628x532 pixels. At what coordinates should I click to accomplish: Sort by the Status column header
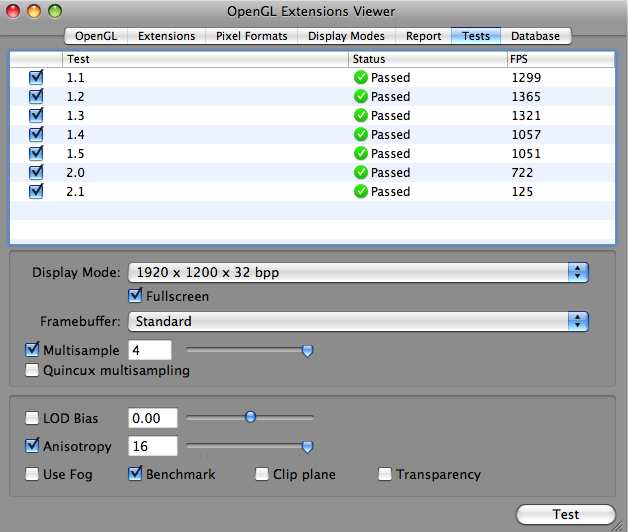[x=427, y=59]
